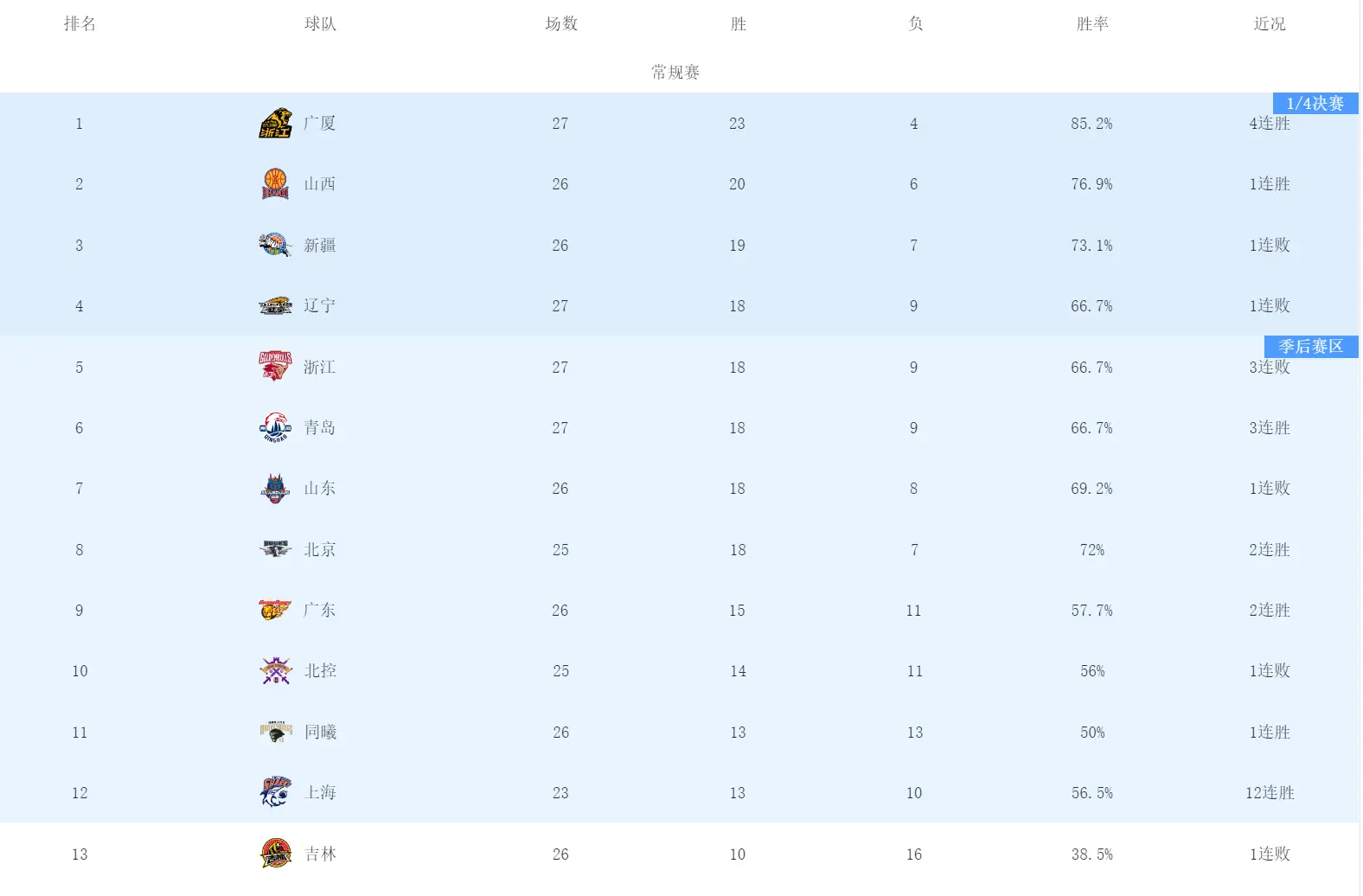1363x896 pixels.
Task: Click the 浙江 Golden Bulls logo
Action: 275,367
